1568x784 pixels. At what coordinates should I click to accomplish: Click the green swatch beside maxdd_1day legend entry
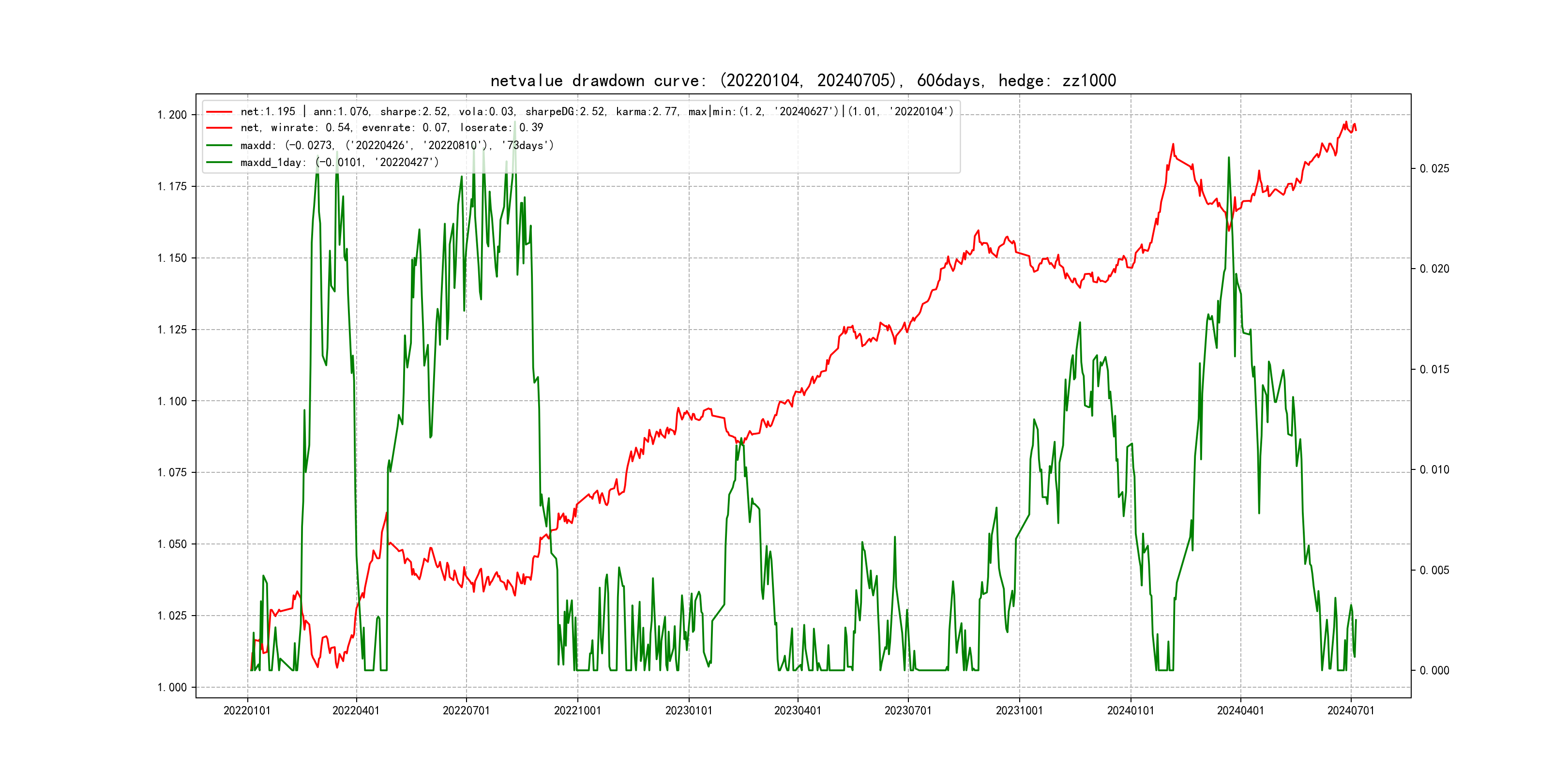click(x=219, y=163)
